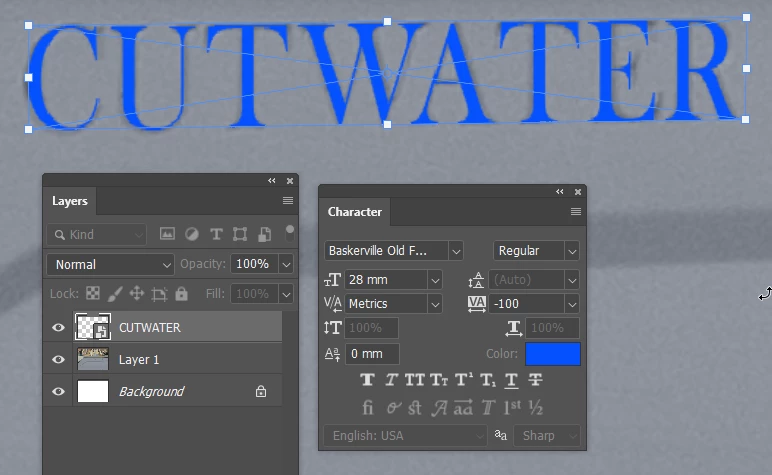Select the Background layer thumbnail

93,391
